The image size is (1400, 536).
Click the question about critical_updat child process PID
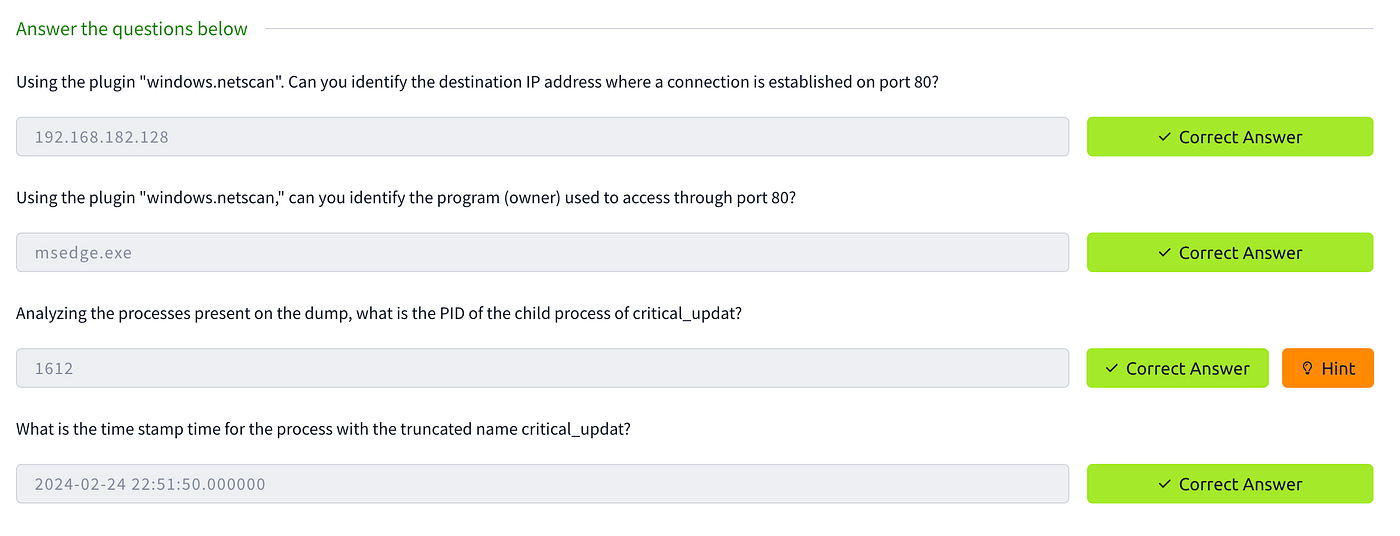(379, 313)
